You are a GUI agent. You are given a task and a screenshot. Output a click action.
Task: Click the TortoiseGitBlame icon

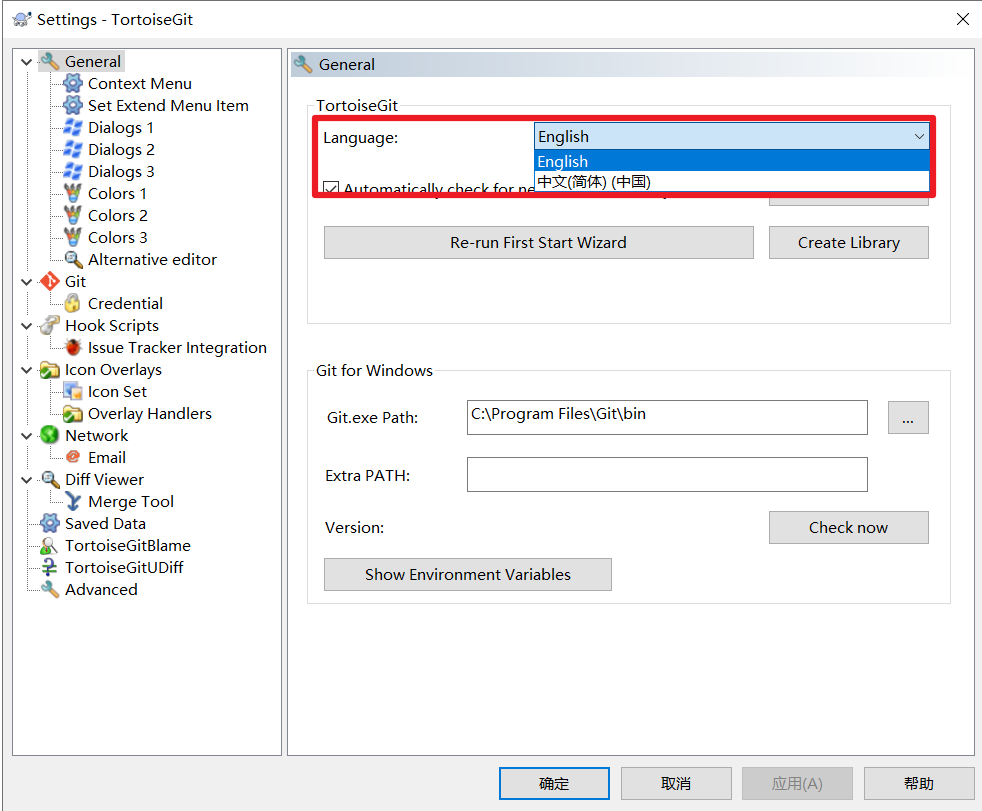pos(50,545)
